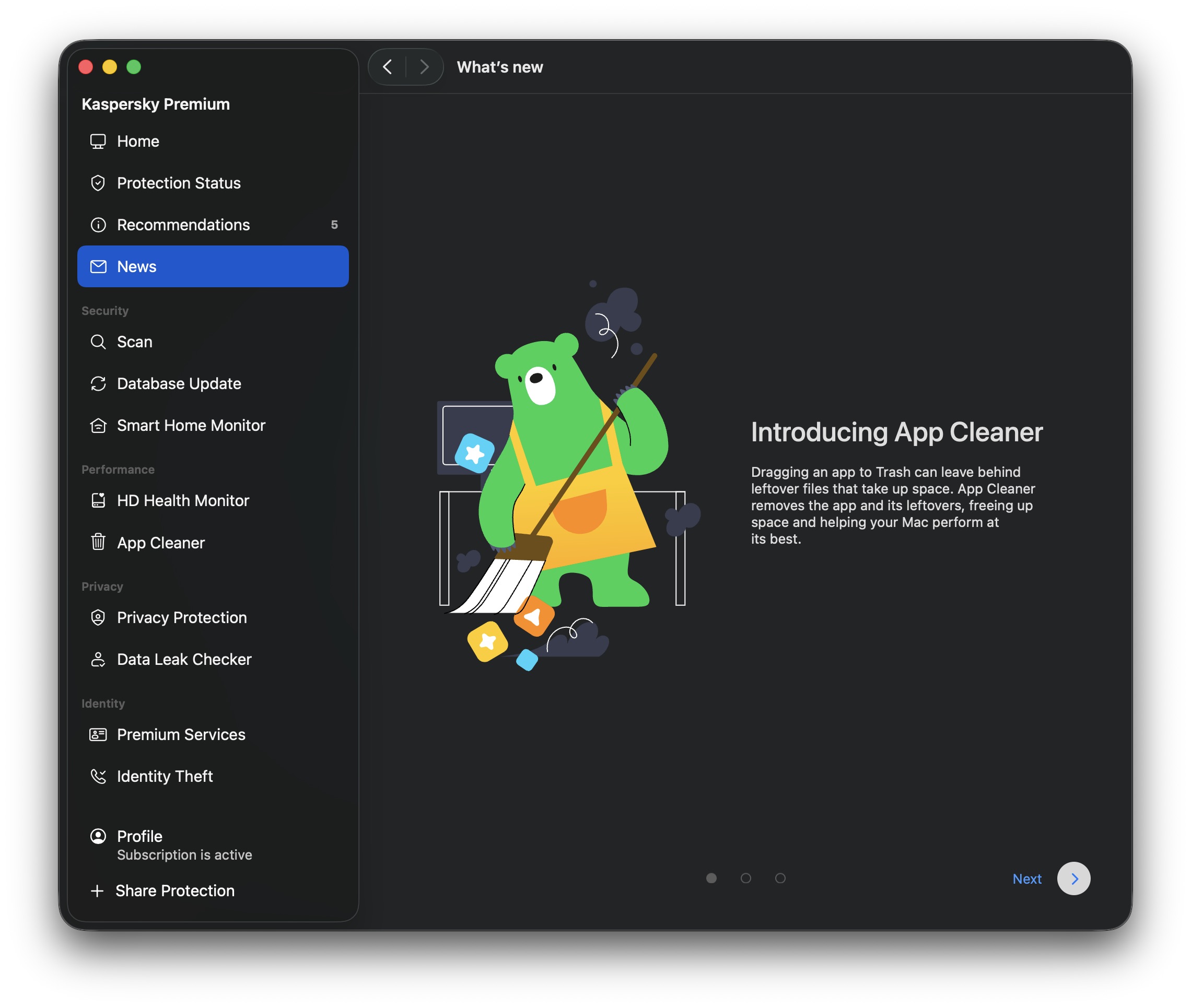Screen dimensions: 1191x1008
Task: Open Privacy Protection
Action: click(x=213, y=618)
